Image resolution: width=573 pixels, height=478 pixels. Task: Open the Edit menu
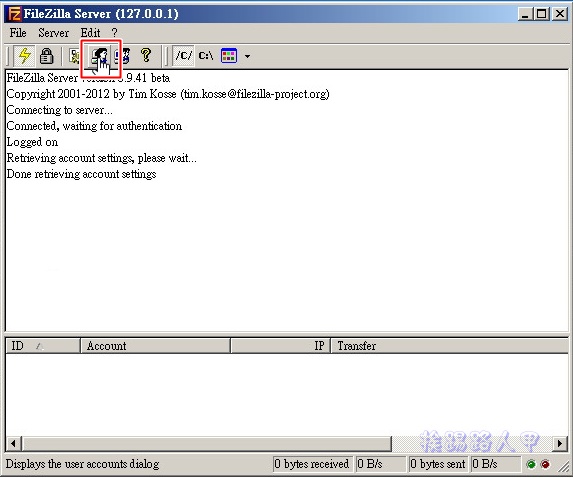[x=90, y=33]
